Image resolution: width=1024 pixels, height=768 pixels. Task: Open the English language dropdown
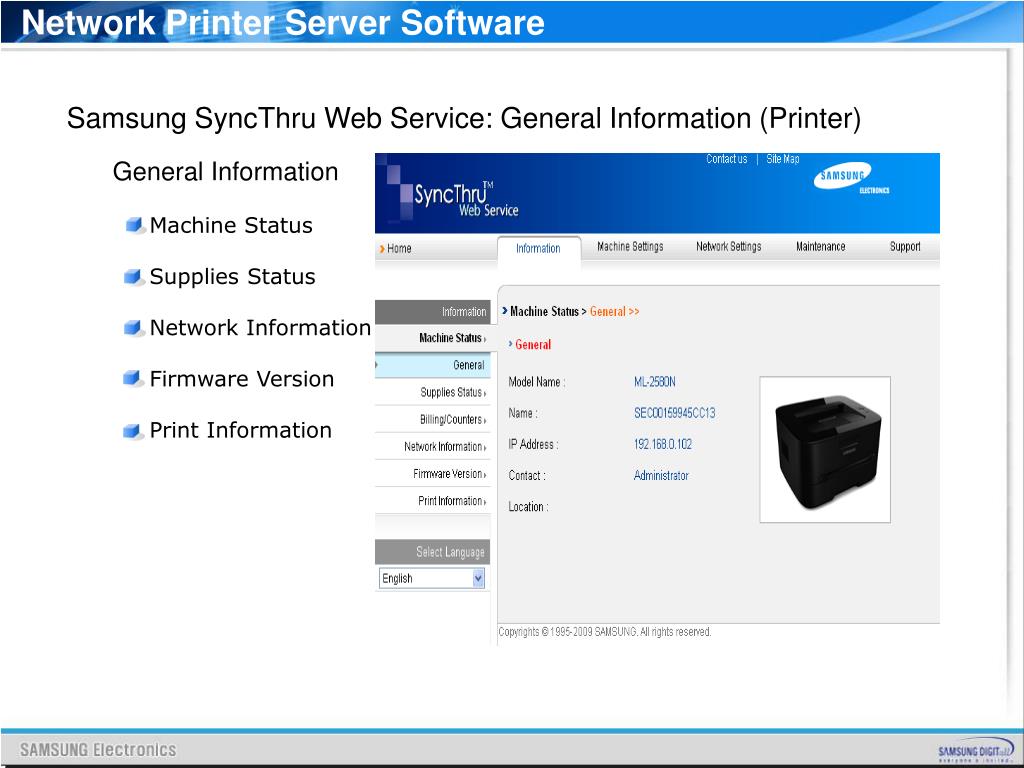(x=432, y=578)
